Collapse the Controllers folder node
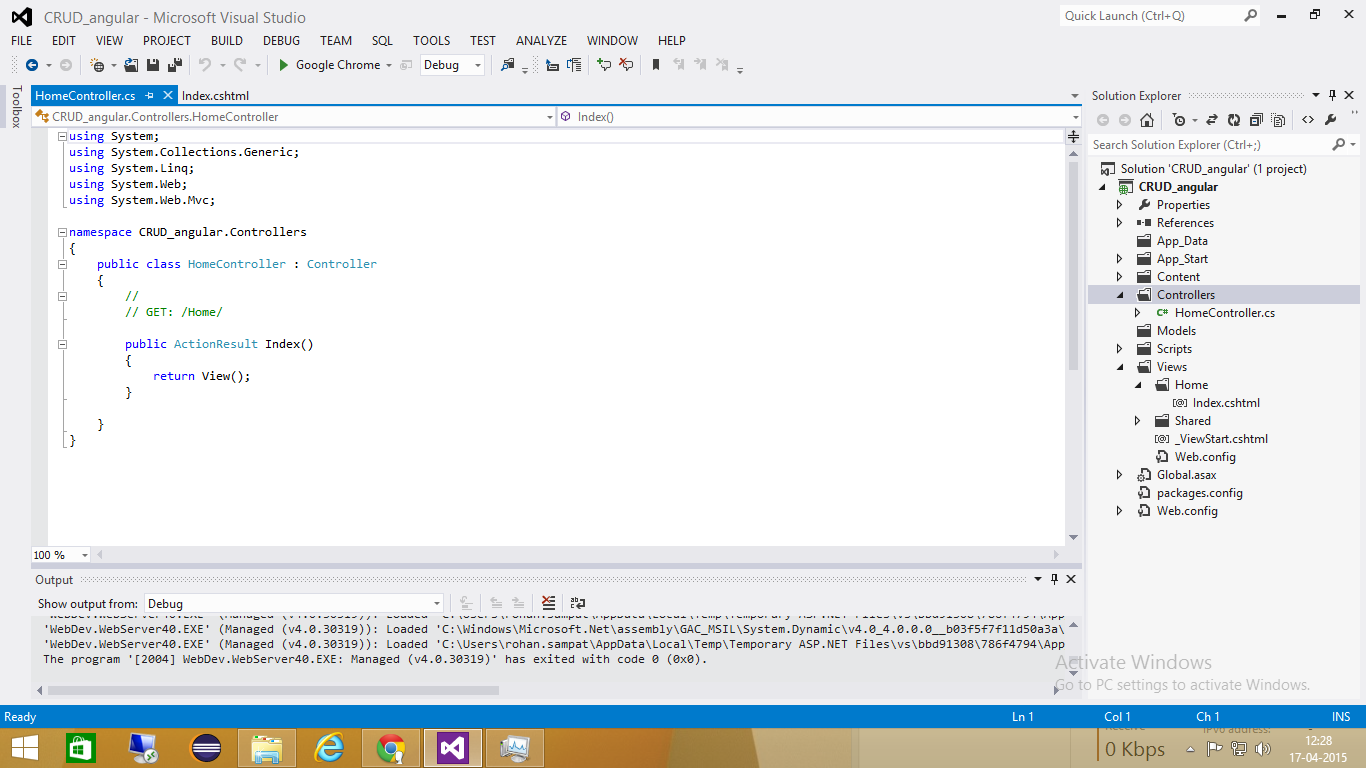 (x=1119, y=295)
